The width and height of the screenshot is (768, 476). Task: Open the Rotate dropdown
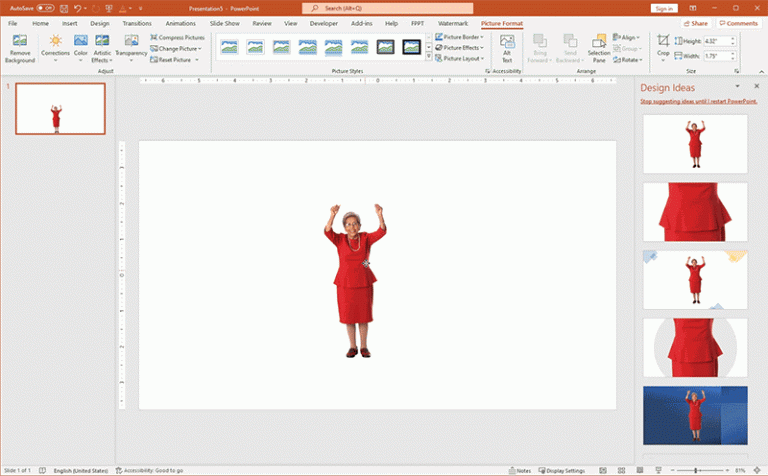click(x=627, y=60)
